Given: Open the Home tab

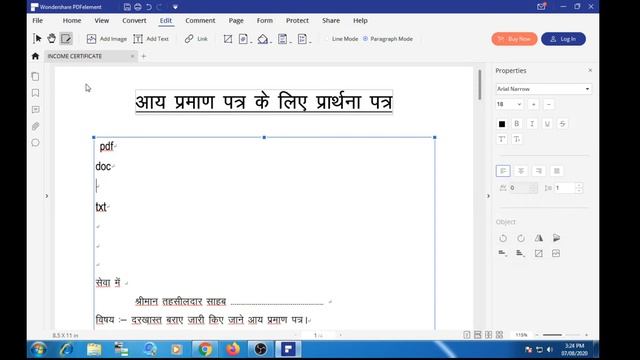Looking at the screenshot, I should (72, 20).
